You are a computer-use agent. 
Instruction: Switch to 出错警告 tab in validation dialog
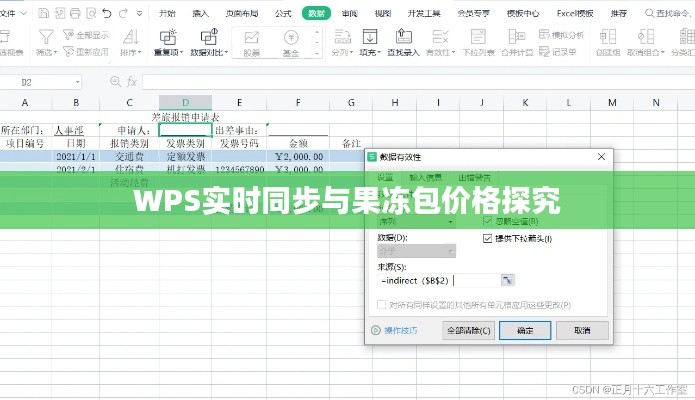(475, 177)
